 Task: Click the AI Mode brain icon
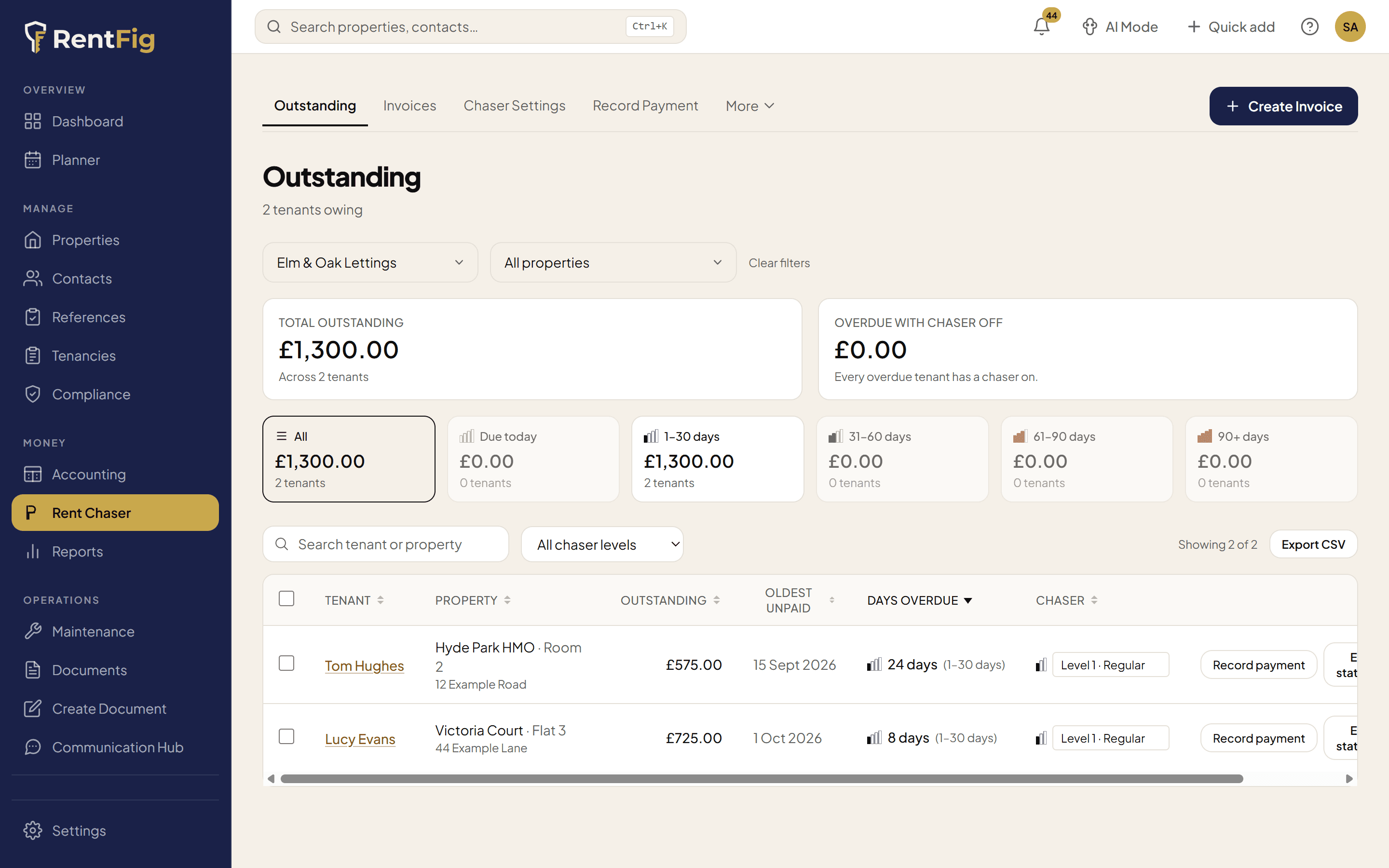1089,27
